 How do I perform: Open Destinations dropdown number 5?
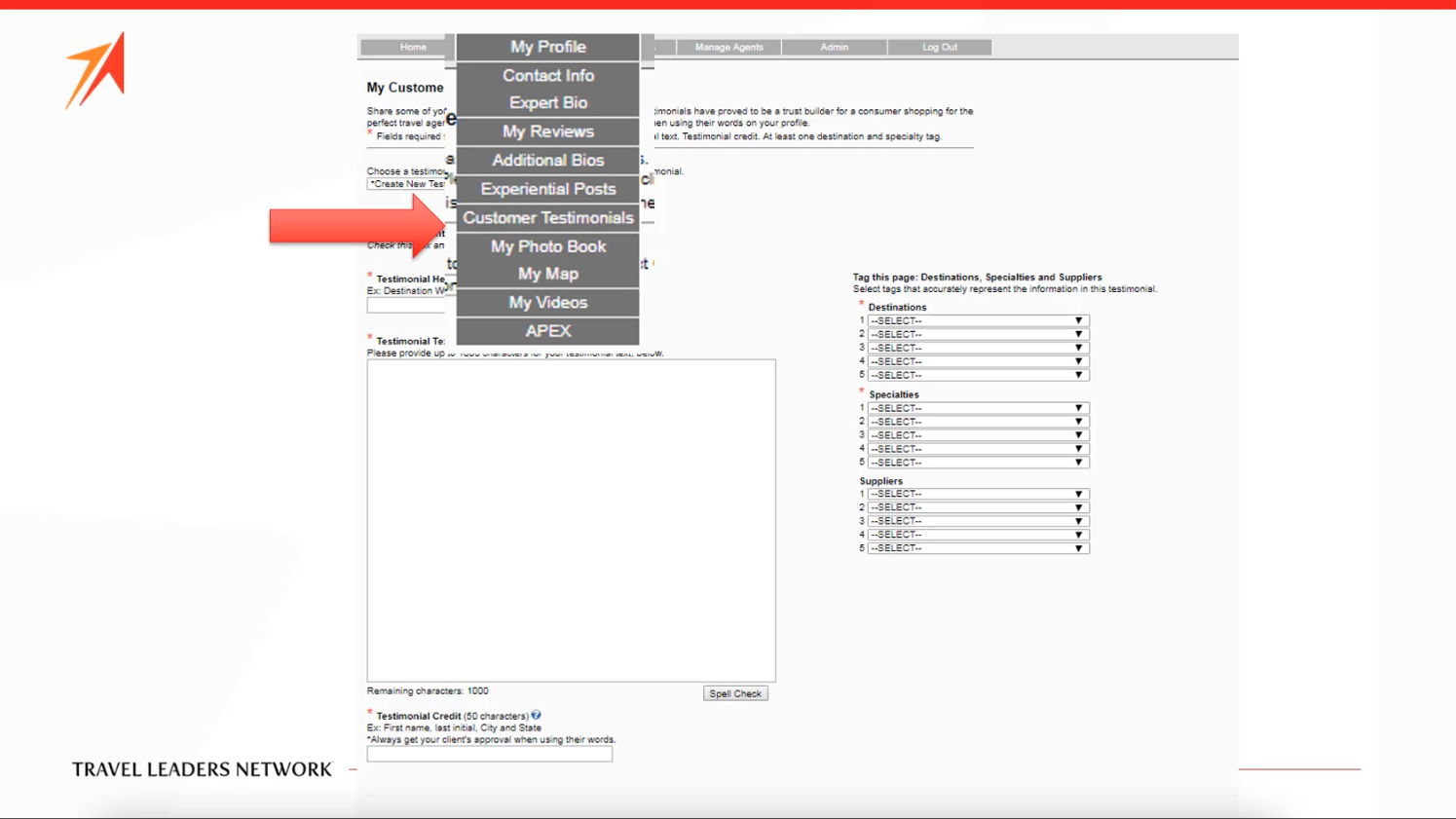click(x=978, y=375)
